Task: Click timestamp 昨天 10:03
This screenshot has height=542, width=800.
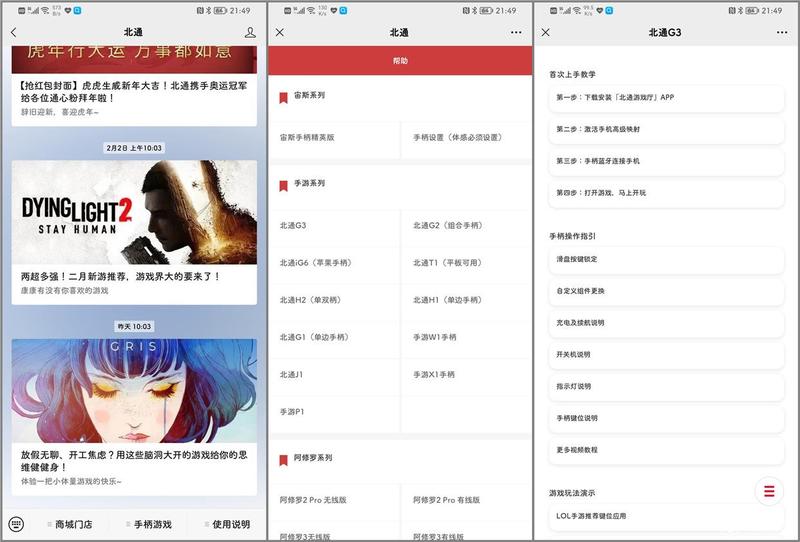Action: [x=134, y=326]
